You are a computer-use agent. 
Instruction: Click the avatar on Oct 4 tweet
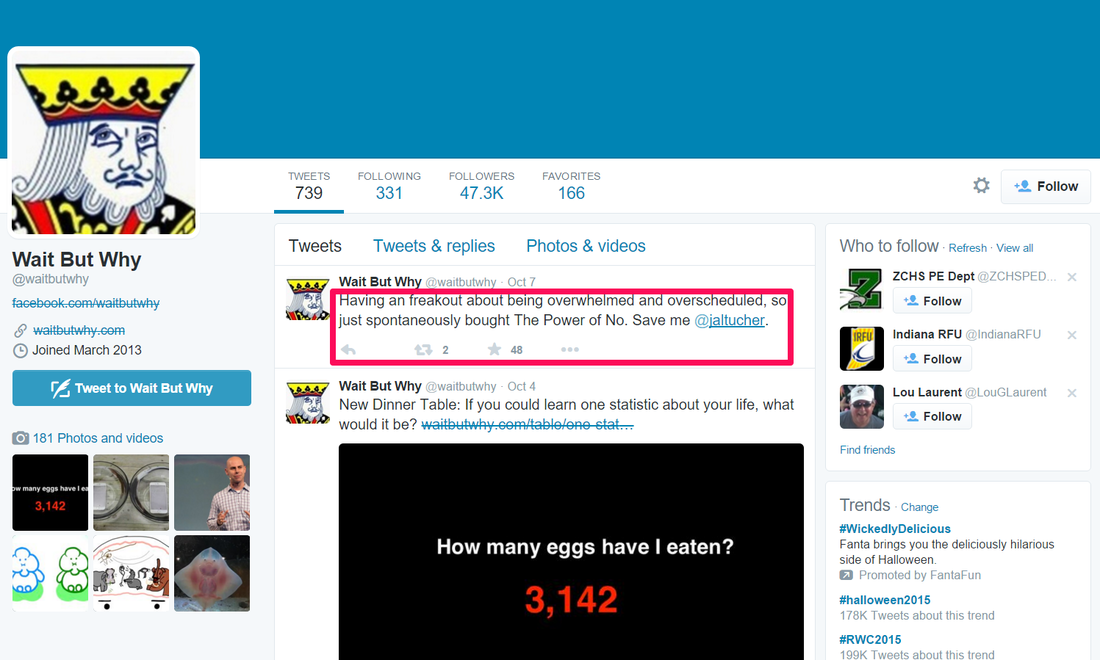pyautogui.click(x=307, y=403)
